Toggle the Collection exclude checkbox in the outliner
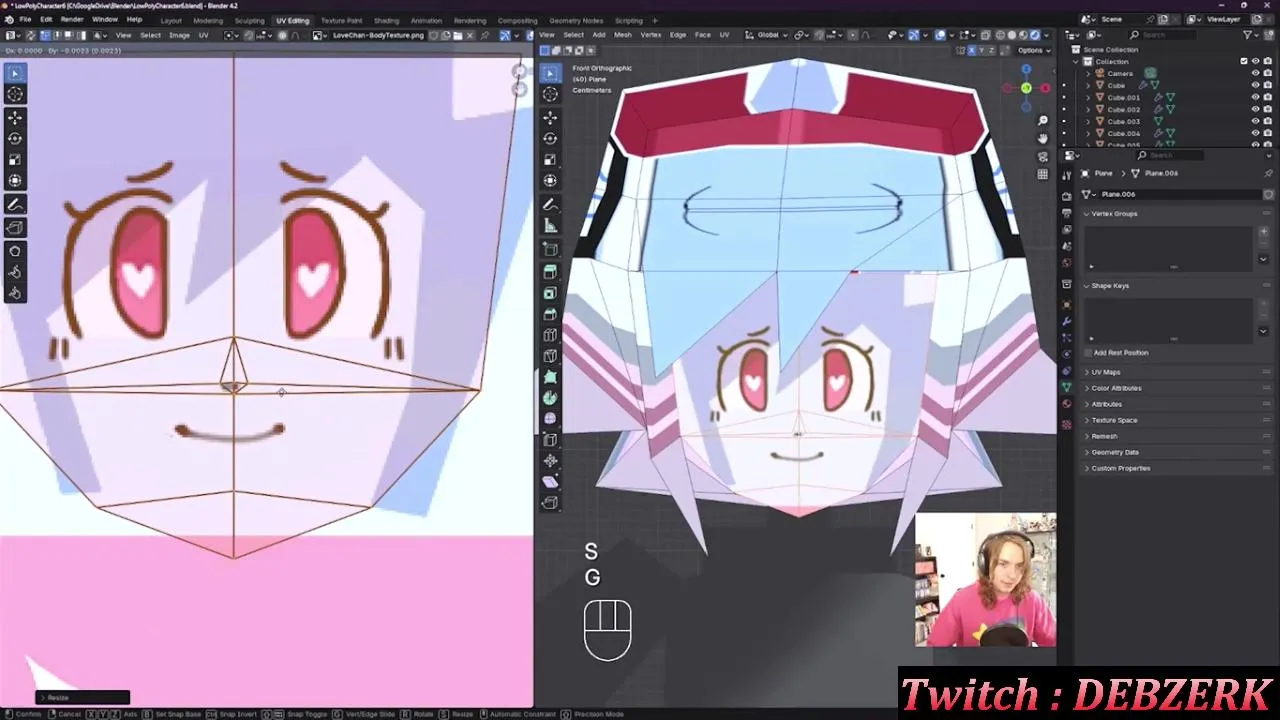 point(1244,61)
